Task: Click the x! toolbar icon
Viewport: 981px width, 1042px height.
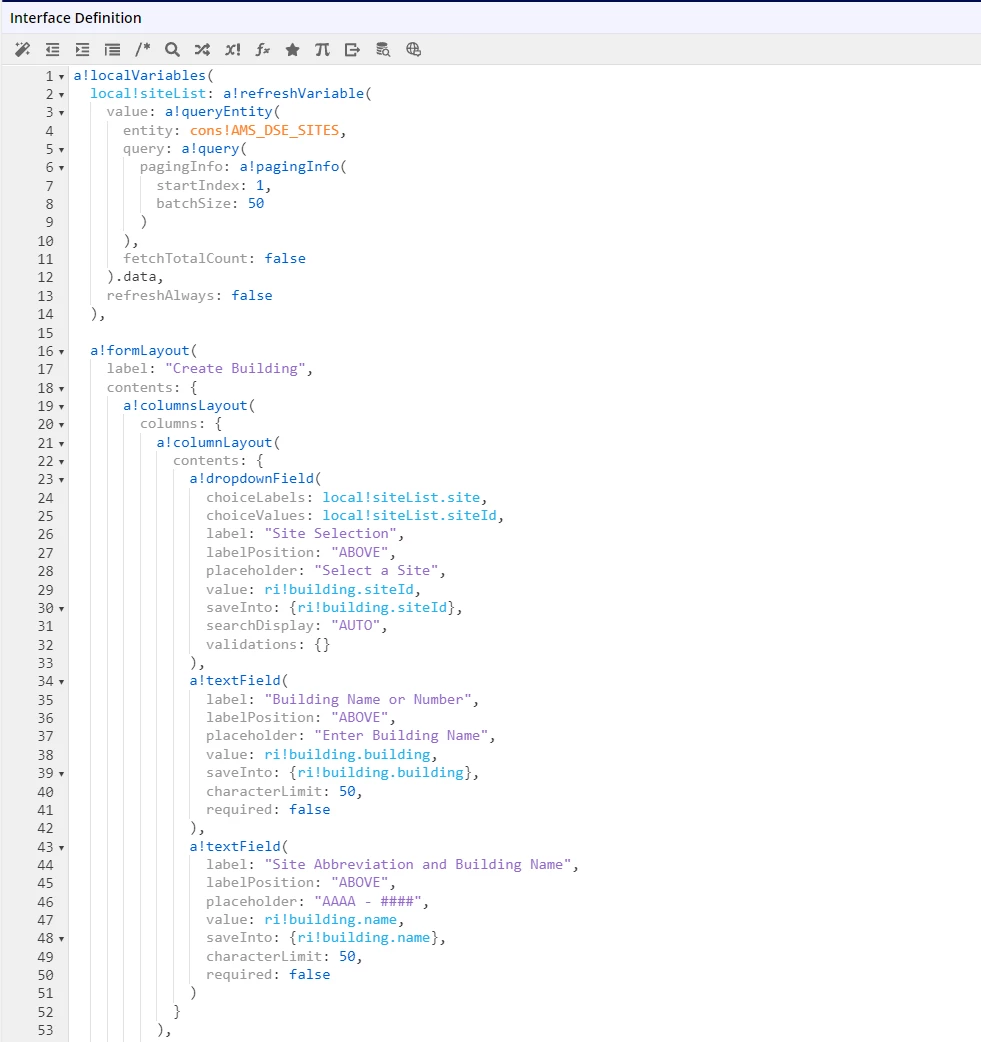Action: coord(233,50)
